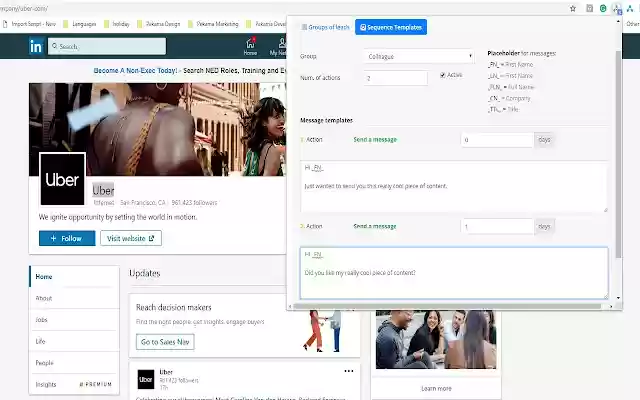Select About in company sidebar
Viewport: 640px width, 400px height.
74,298
